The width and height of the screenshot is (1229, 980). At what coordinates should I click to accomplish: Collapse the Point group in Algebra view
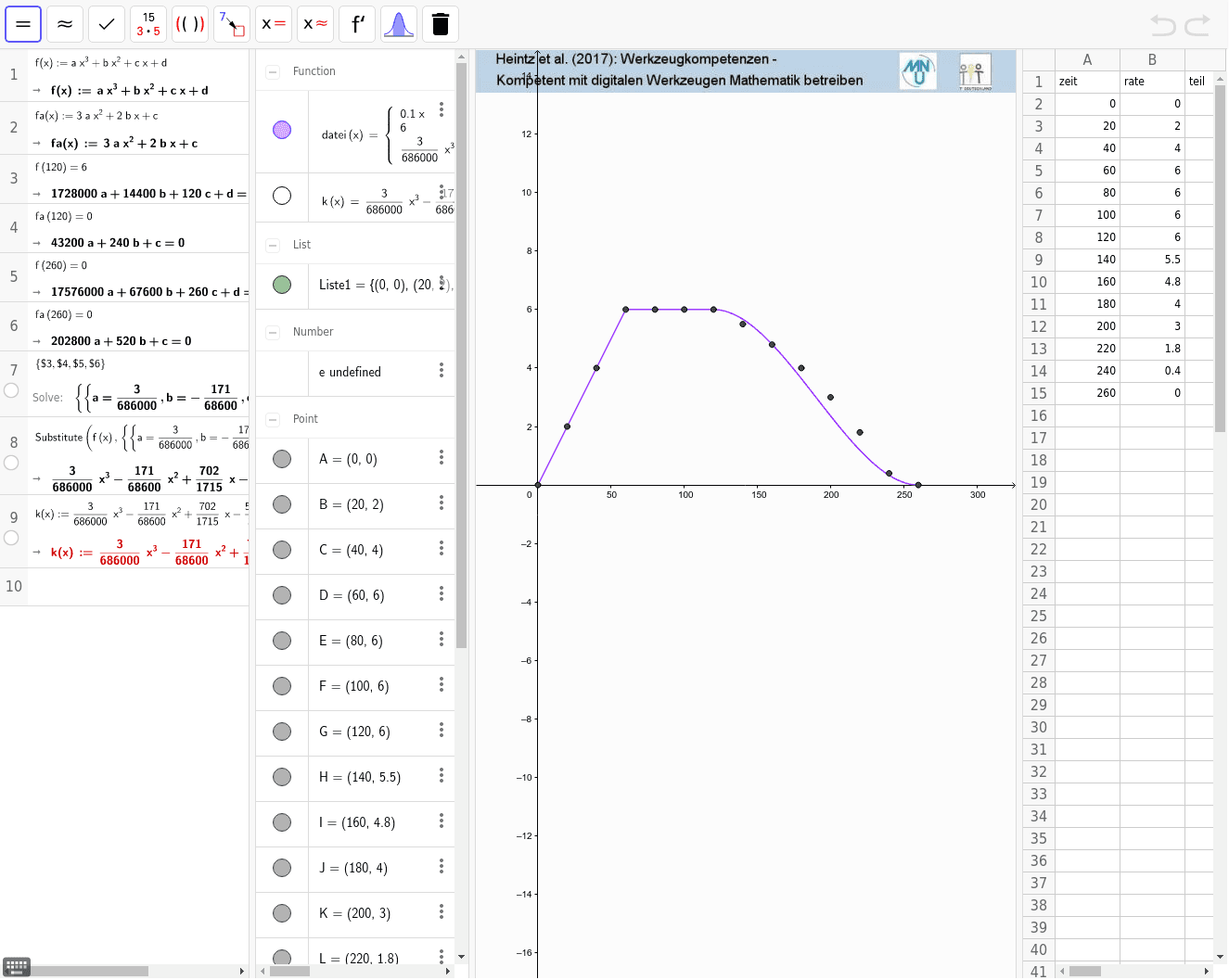click(273, 419)
